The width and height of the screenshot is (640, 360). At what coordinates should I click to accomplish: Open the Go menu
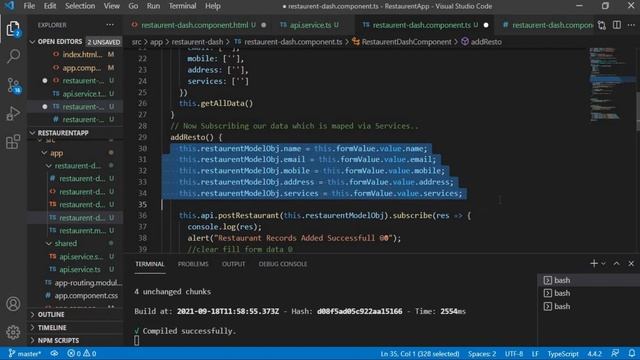[133, 6]
